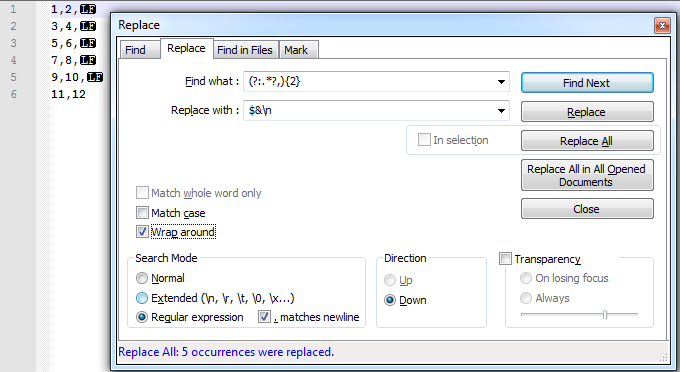The image size is (680, 372).
Task: Click the text '9,10,' in the editor
Action: (68, 77)
